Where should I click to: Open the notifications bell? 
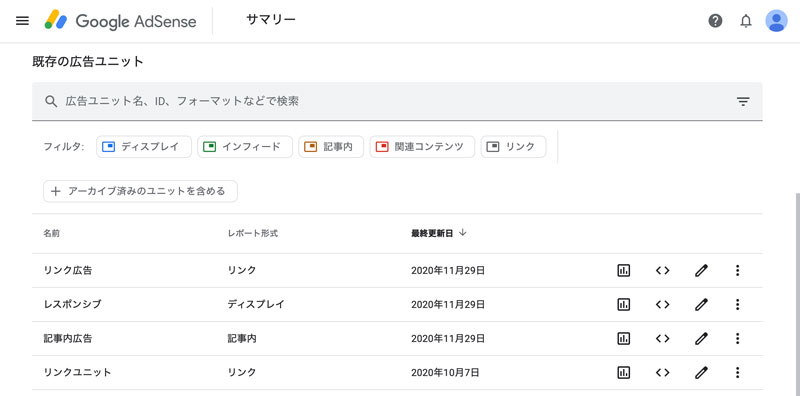(x=746, y=21)
